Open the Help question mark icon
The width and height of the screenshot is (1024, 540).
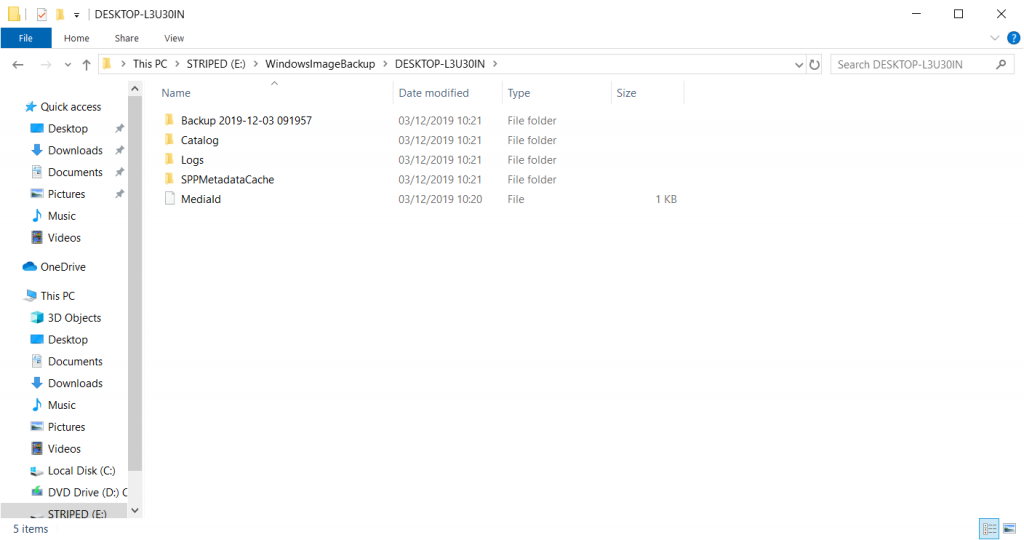coord(1014,38)
